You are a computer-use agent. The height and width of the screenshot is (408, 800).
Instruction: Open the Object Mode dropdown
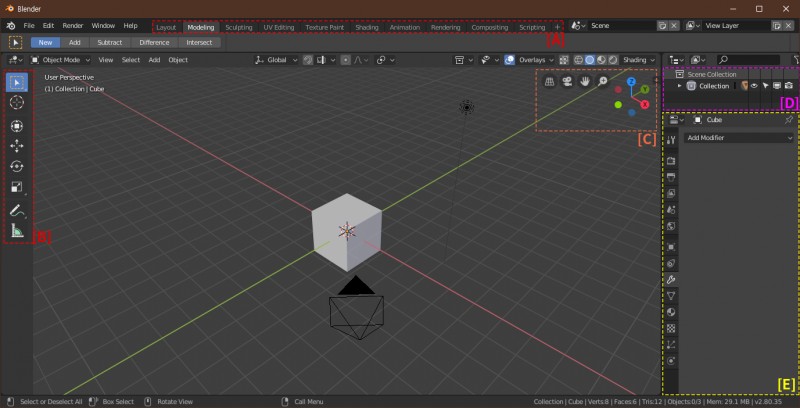coord(60,60)
